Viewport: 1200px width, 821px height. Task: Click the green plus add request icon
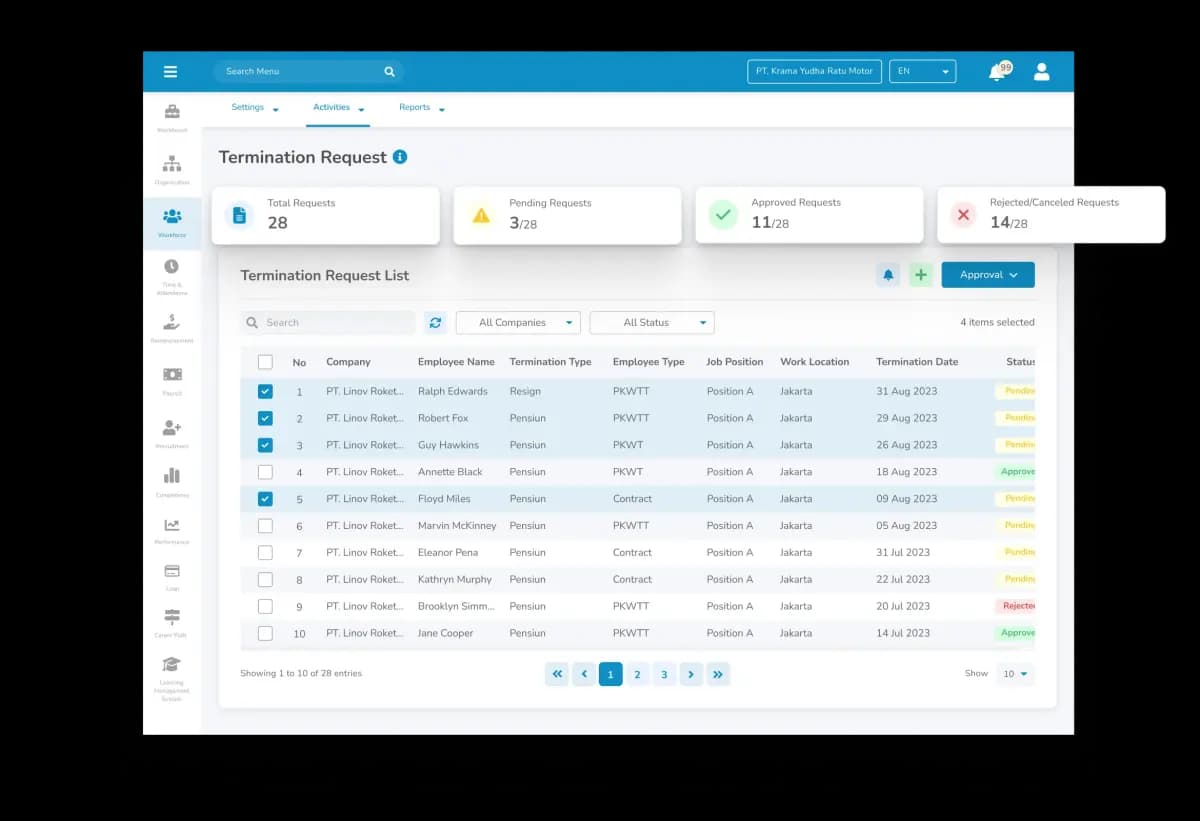[920, 275]
